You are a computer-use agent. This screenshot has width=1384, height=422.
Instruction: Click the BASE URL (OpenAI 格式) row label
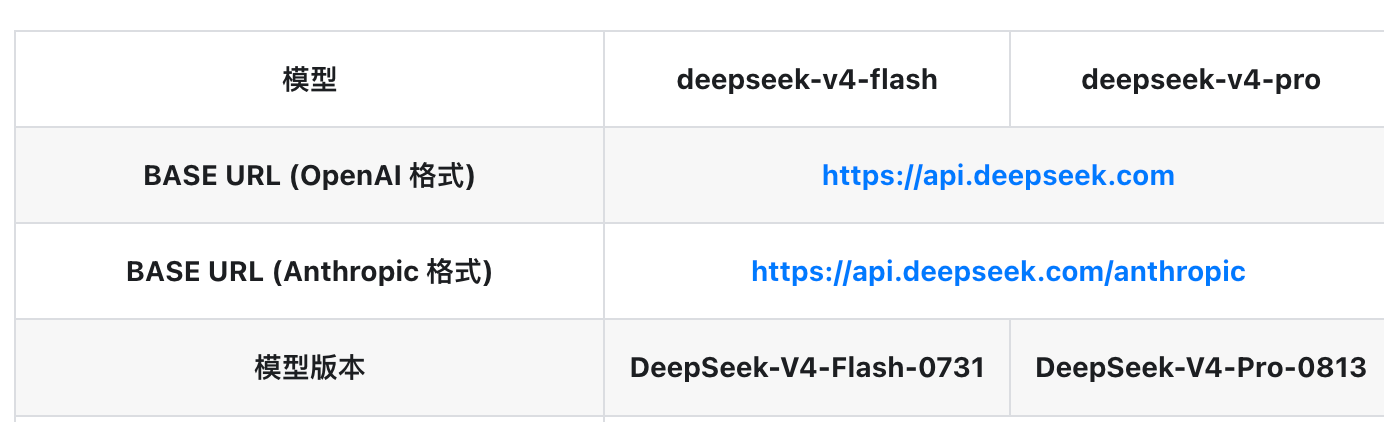tap(310, 176)
